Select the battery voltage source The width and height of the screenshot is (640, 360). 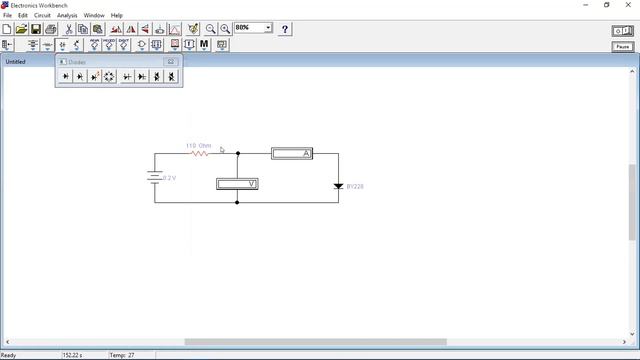[x=155, y=177]
